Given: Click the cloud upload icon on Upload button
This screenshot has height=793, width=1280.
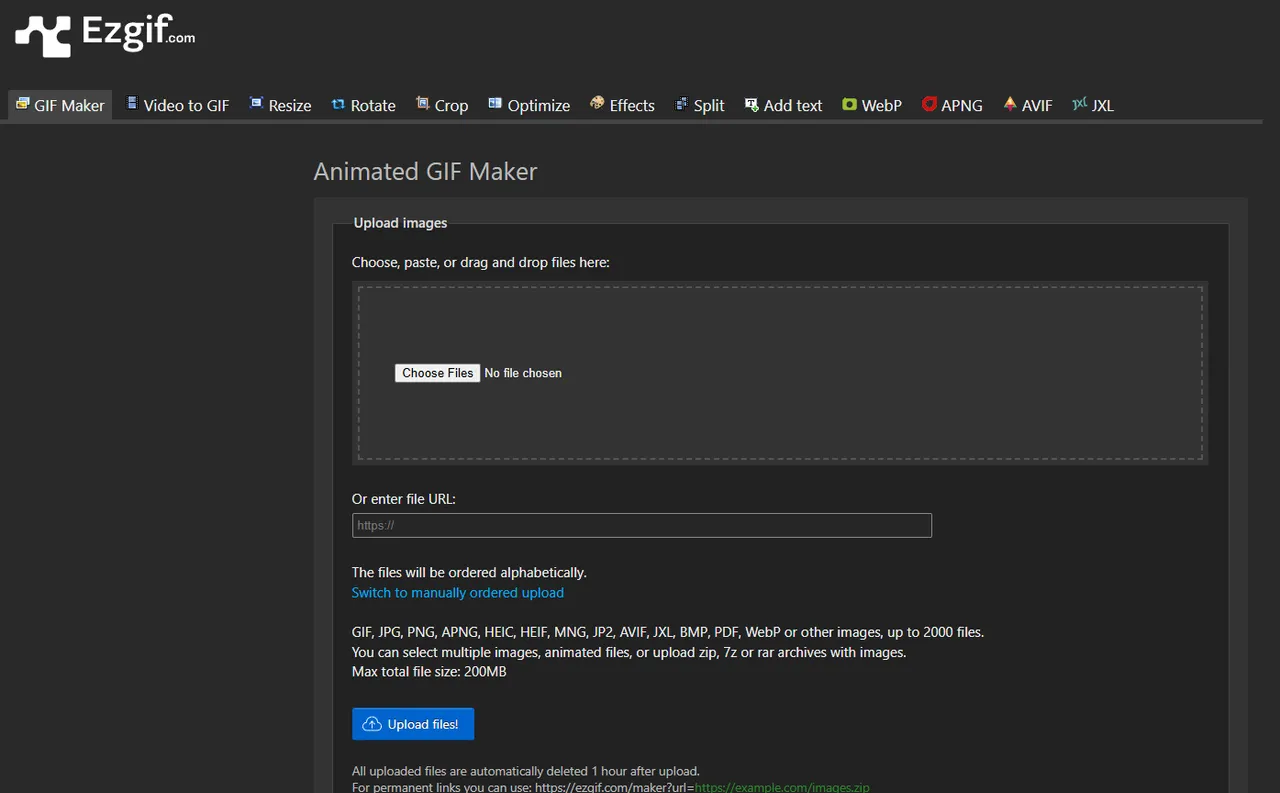Looking at the screenshot, I should click(x=372, y=724).
